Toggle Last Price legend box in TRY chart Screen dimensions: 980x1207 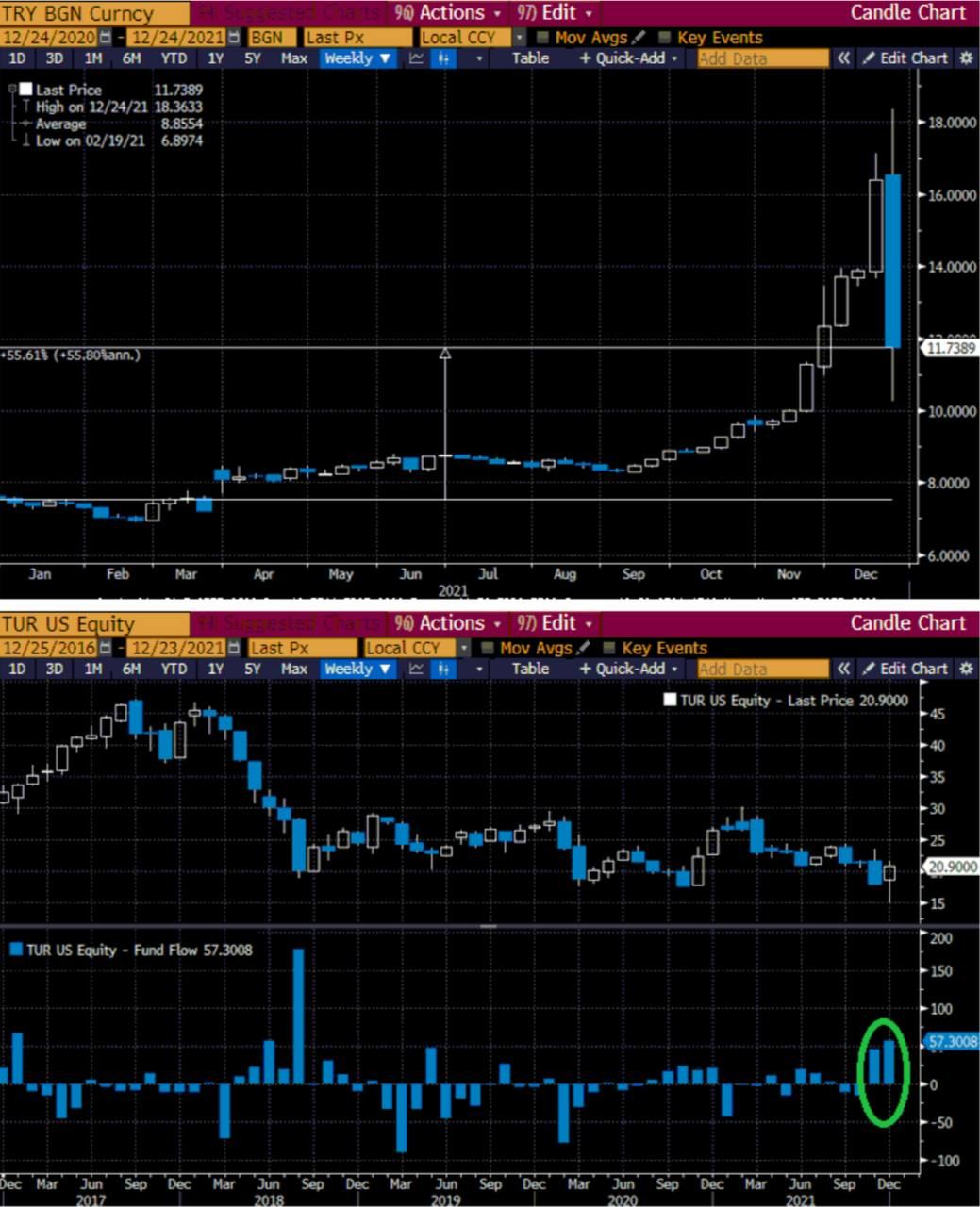26,90
